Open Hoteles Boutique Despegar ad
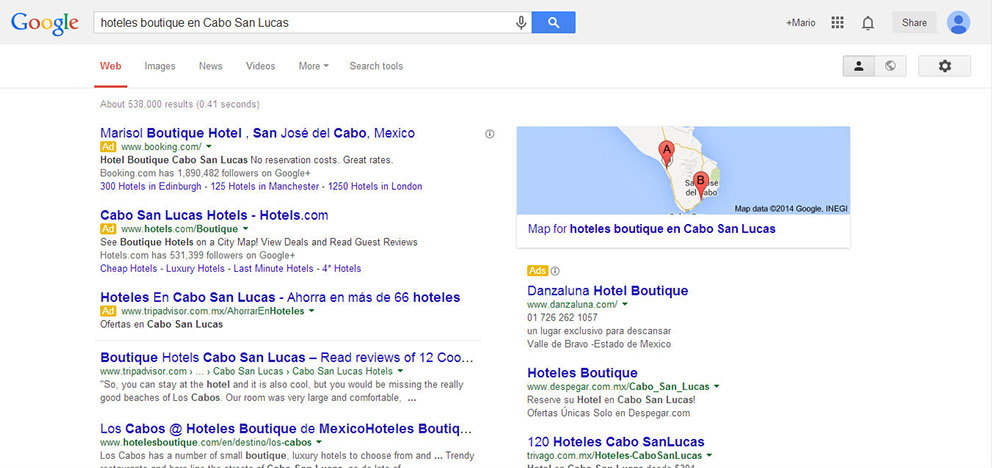 (x=582, y=373)
